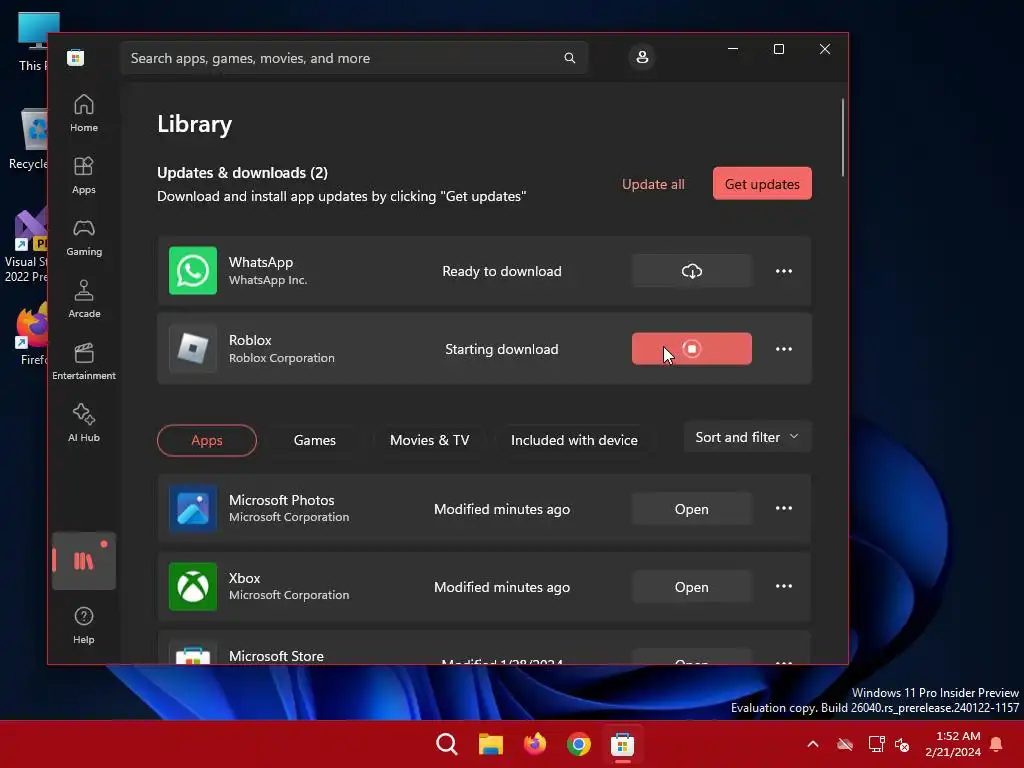1024x768 pixels.
Task: Expand the Sort and filter dropdown
Action: pyautogui.click(x=747, y=437)
